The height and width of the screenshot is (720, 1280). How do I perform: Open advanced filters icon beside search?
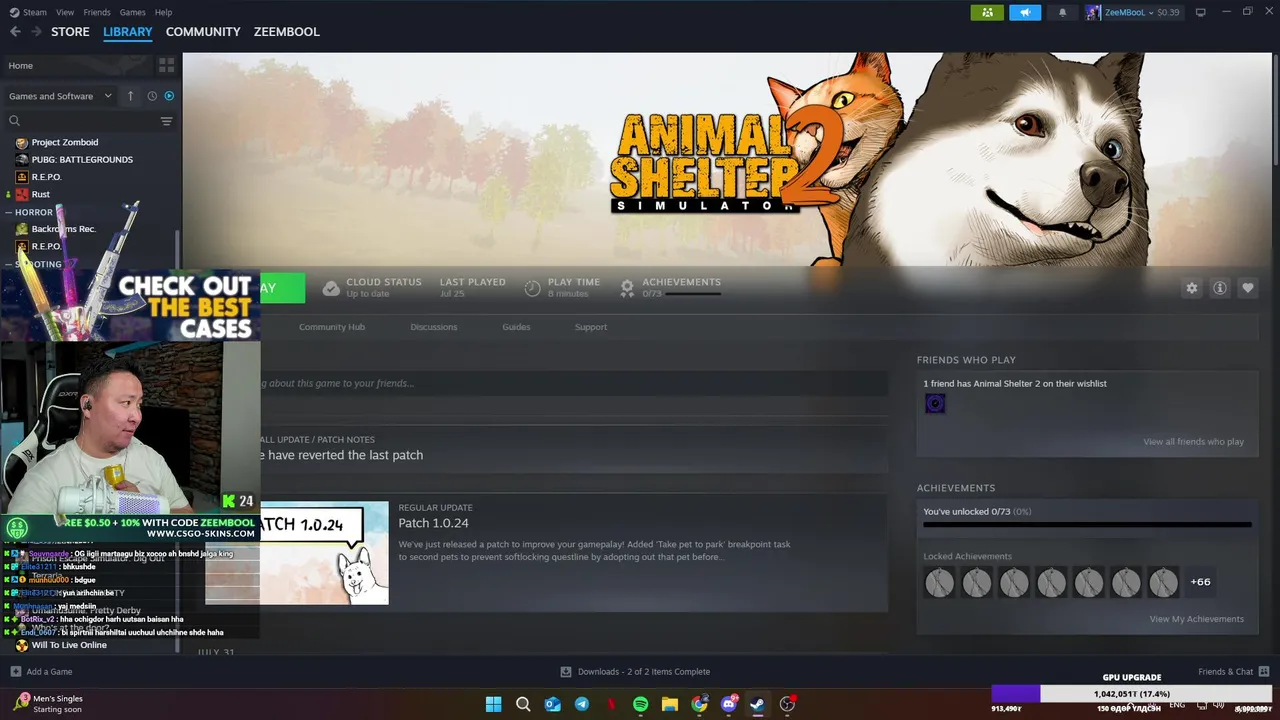[166, 121]
